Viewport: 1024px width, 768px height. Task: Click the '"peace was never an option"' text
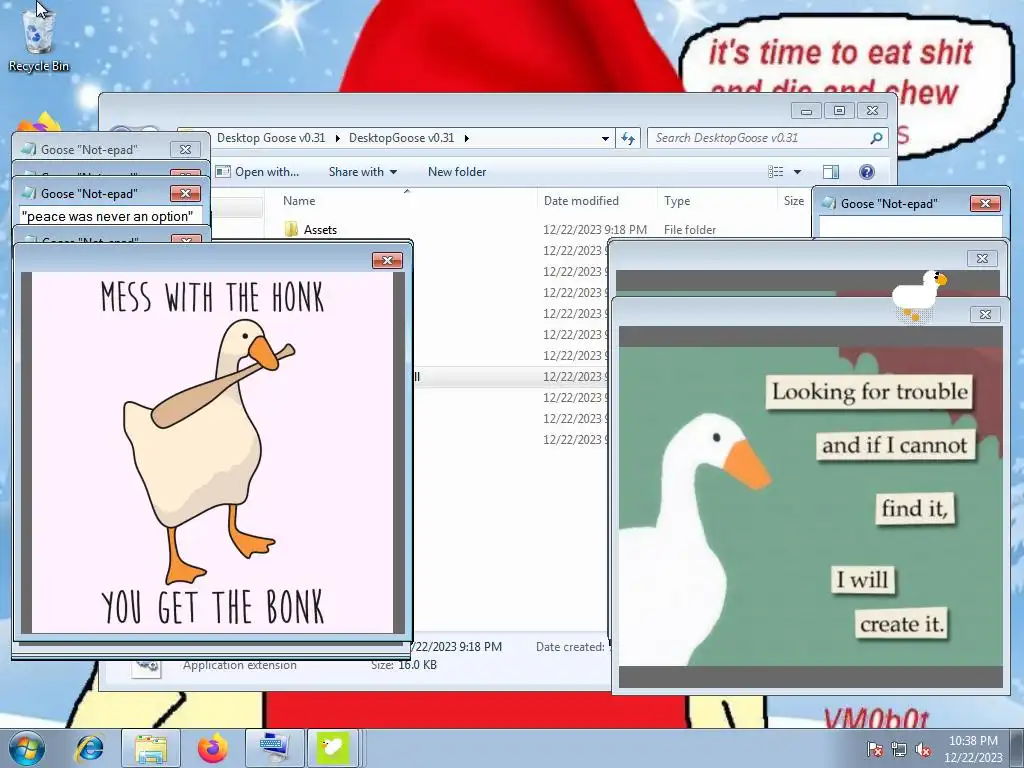point(108,216)
